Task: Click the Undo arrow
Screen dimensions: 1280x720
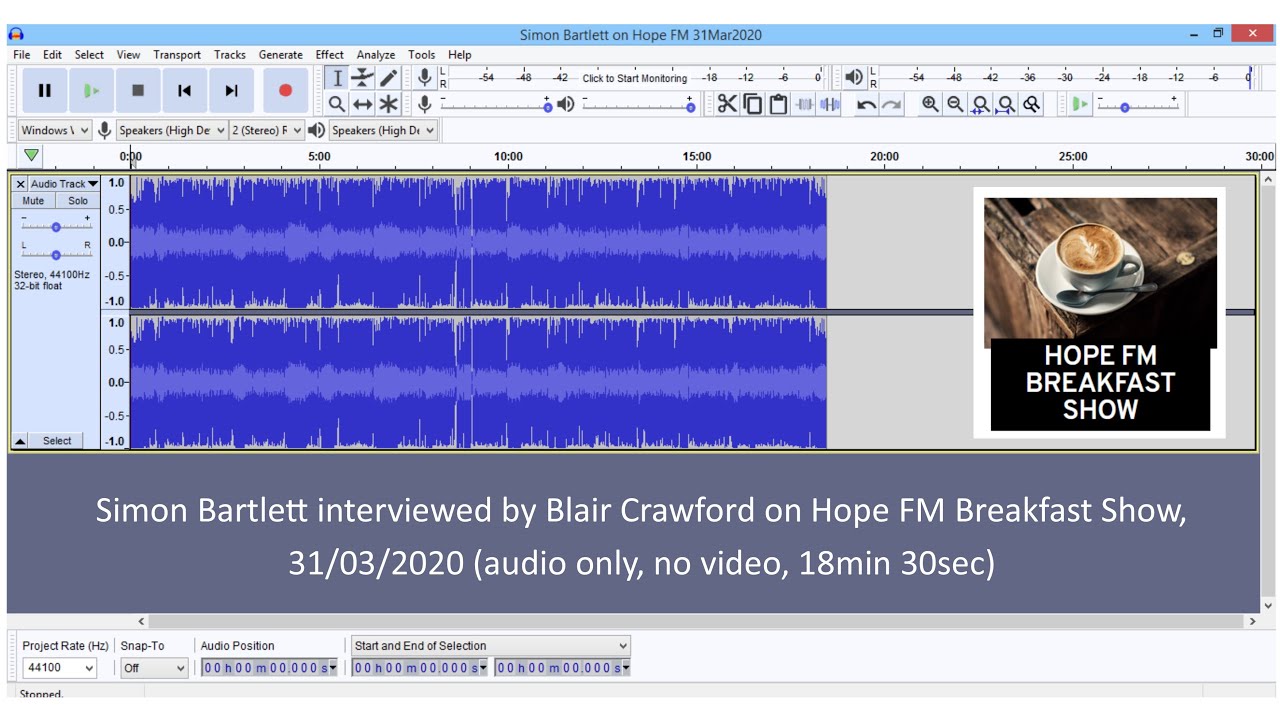Action: click(867, 104)
